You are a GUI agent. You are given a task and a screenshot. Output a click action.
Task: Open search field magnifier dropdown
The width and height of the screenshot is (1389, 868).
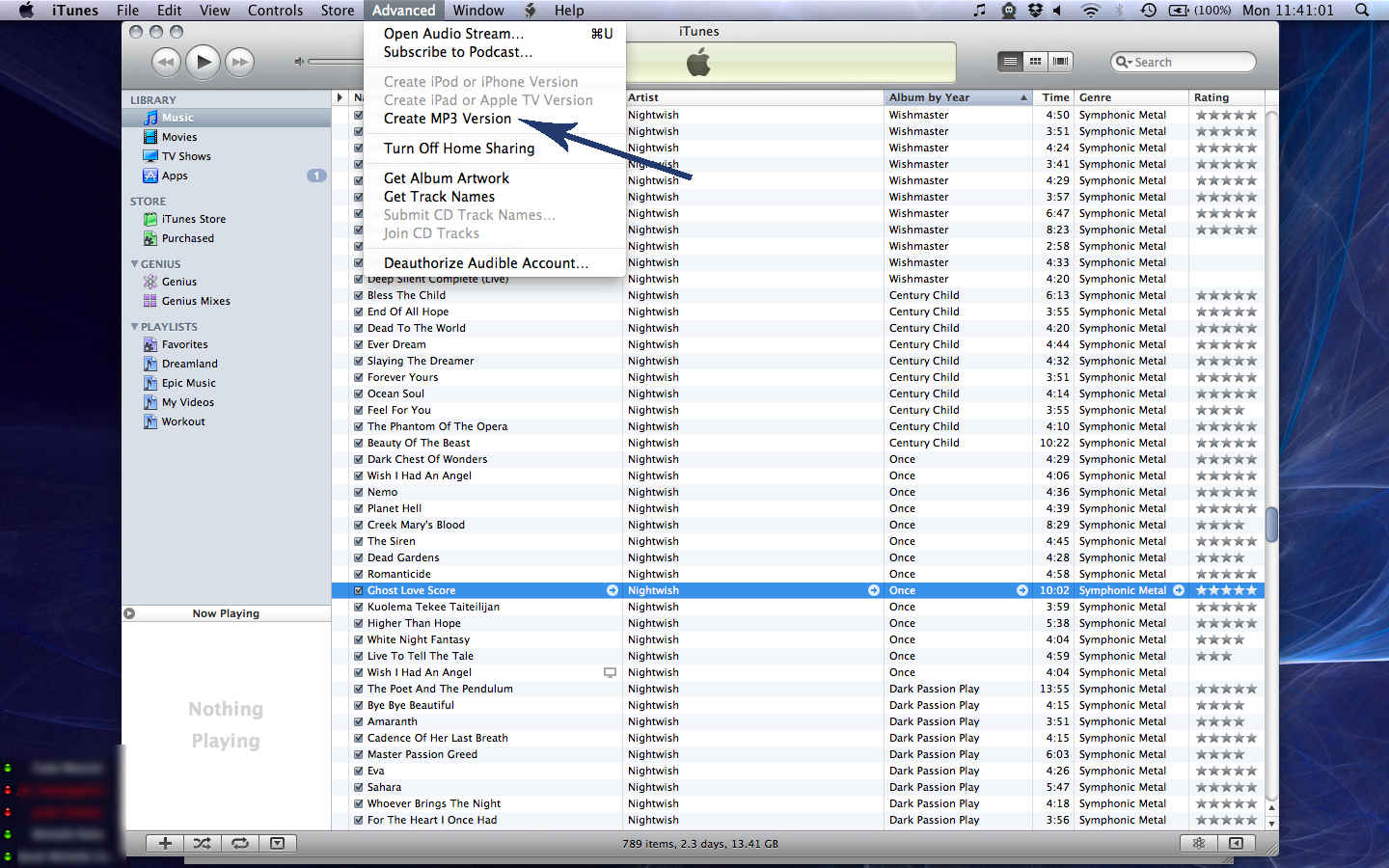click(1124, 62)
